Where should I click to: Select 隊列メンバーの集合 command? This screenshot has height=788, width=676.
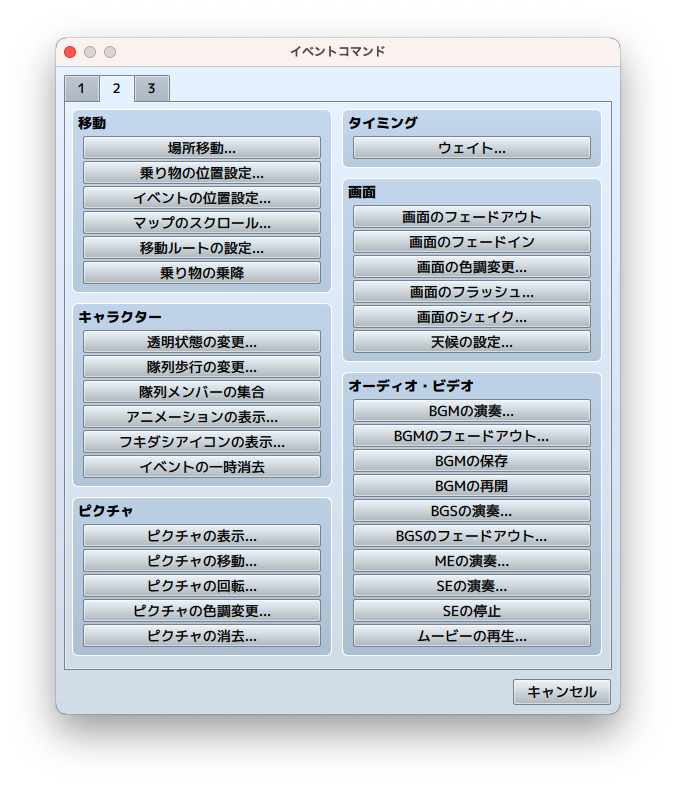pyautogui.click(x=202, y=392)
